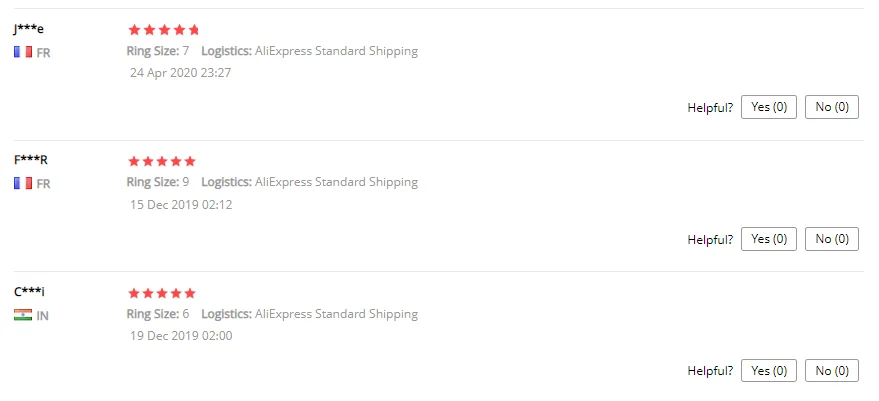Click Ring Size: 9 in F***R's review
Image resolution: width=879 pixels, height=401 pixels.
tap(158, 182)
